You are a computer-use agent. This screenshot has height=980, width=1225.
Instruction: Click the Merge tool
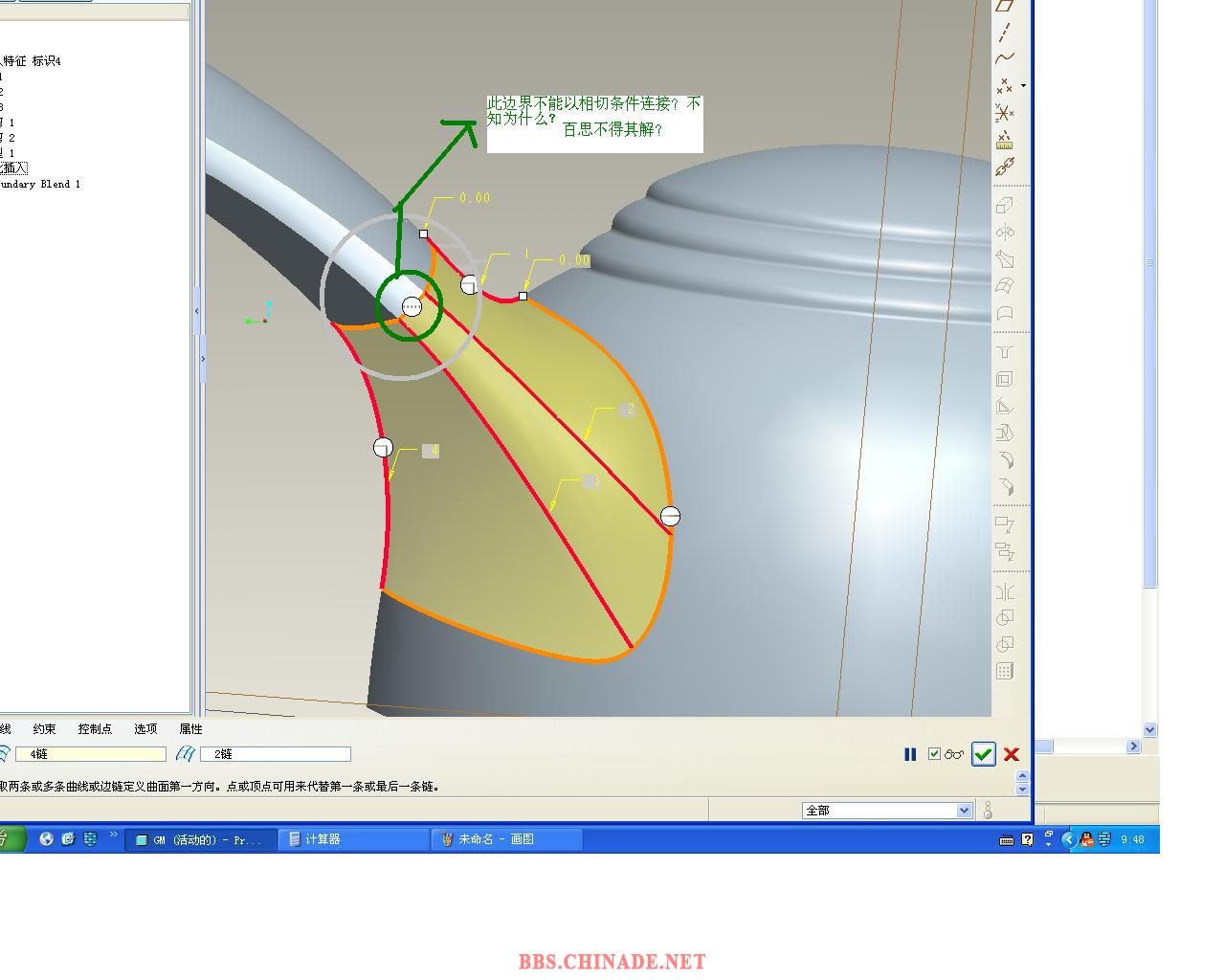coord(1004,618)
